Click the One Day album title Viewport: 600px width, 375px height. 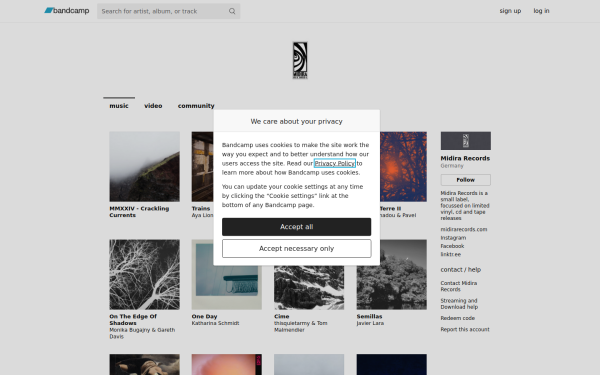coord(204,316)
